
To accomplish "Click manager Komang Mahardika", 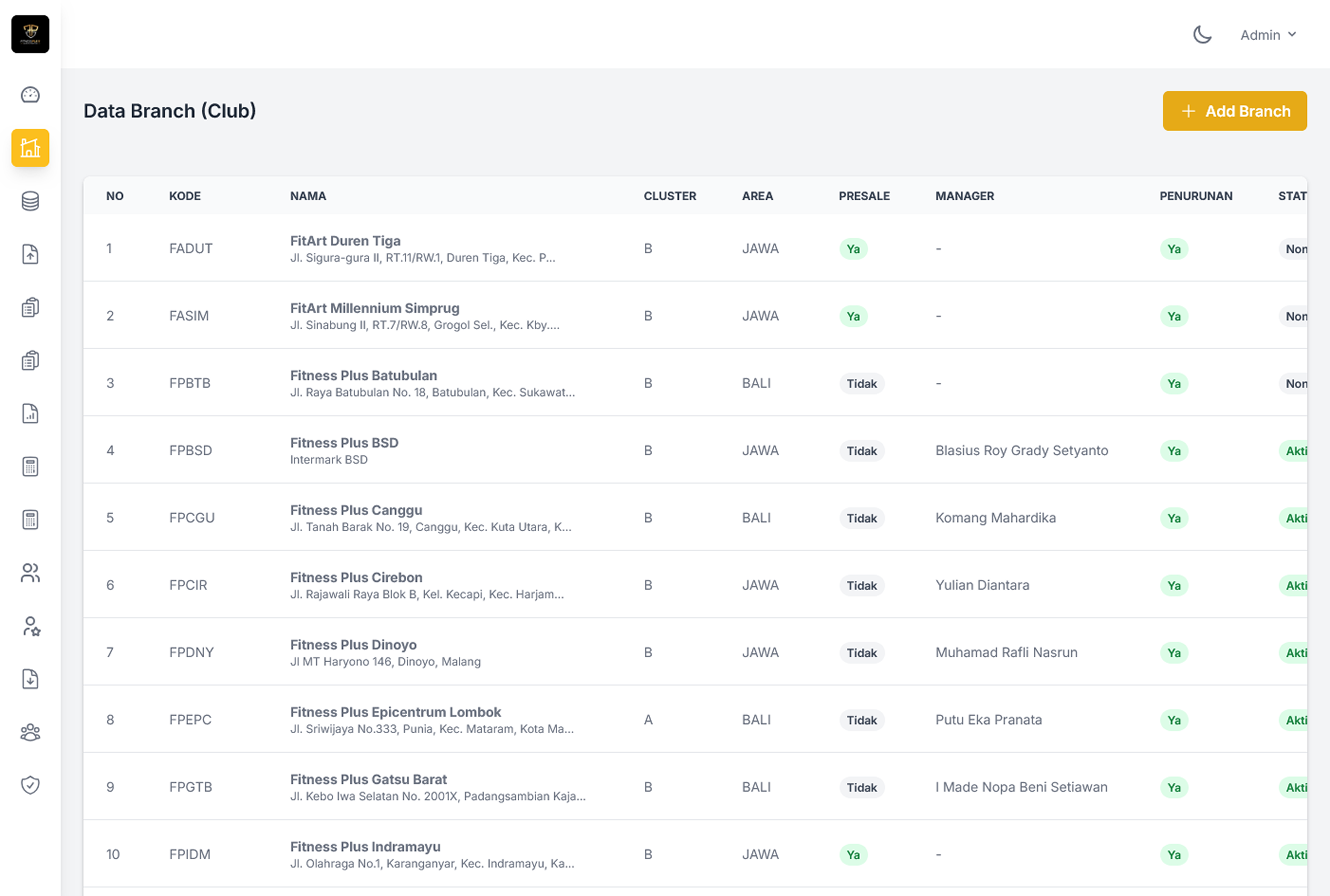I will pos(996,518).
